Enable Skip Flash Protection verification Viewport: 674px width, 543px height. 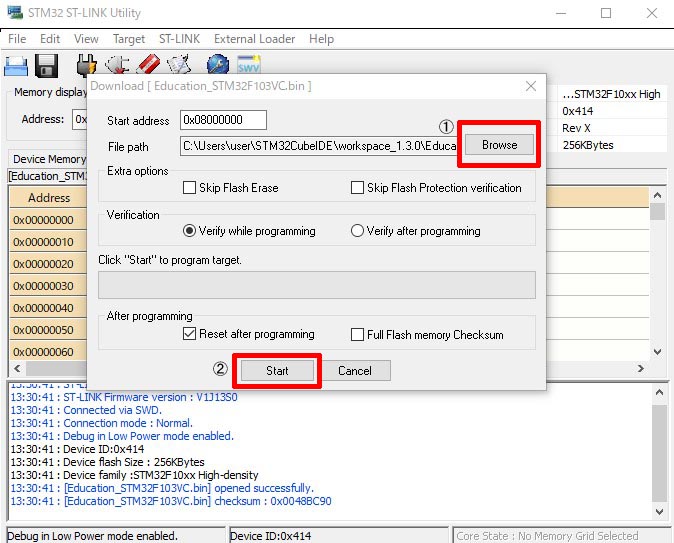pyautogui.click(x=357, y=187)
